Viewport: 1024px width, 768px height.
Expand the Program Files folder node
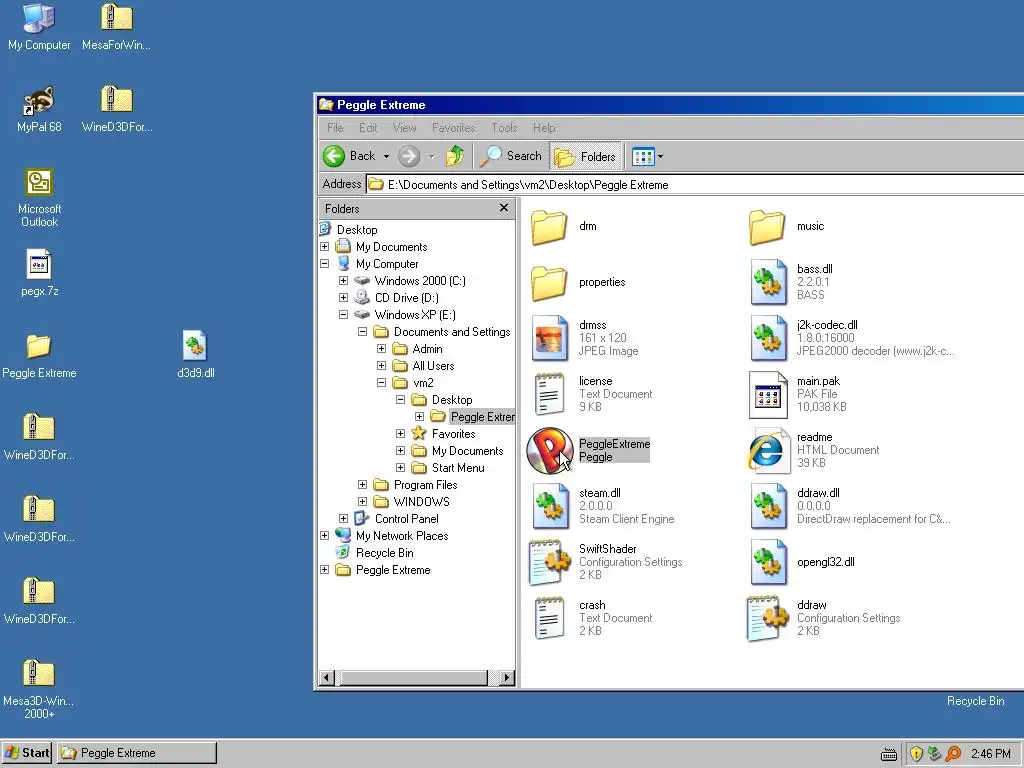pyautogui.click(x=362, y=485)
